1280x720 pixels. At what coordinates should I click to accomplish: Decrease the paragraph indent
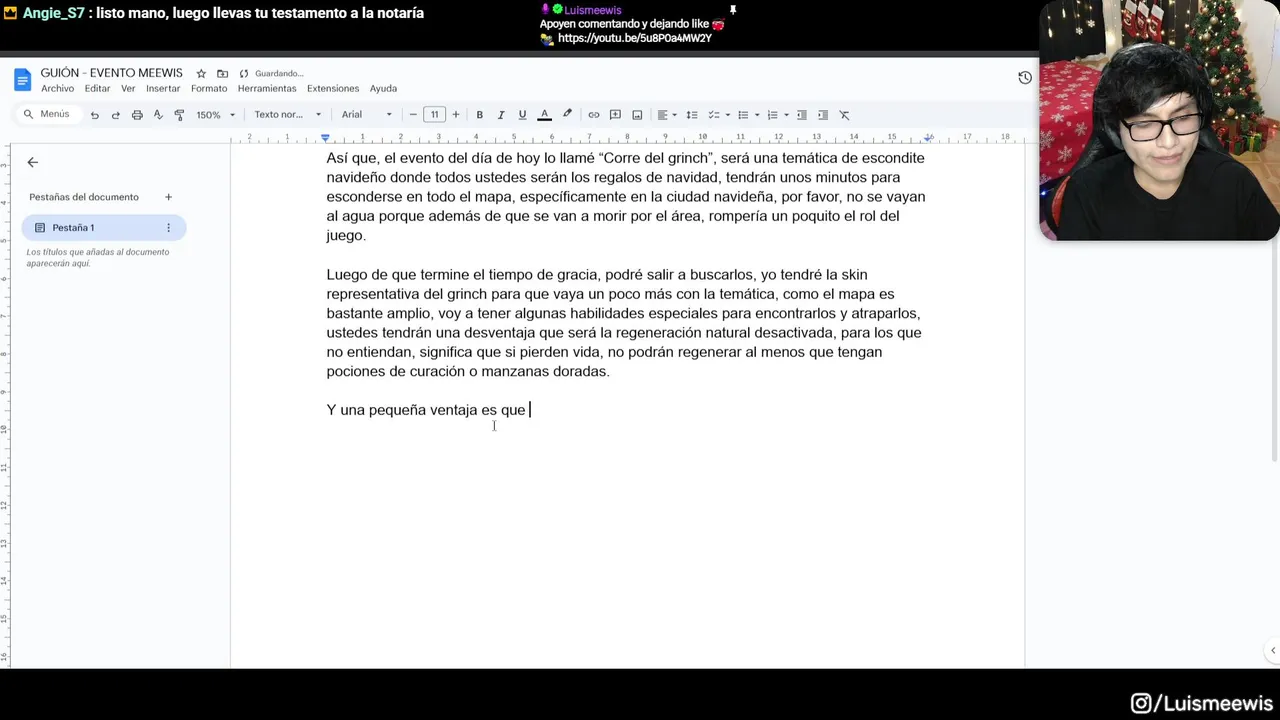click(801, 115)
